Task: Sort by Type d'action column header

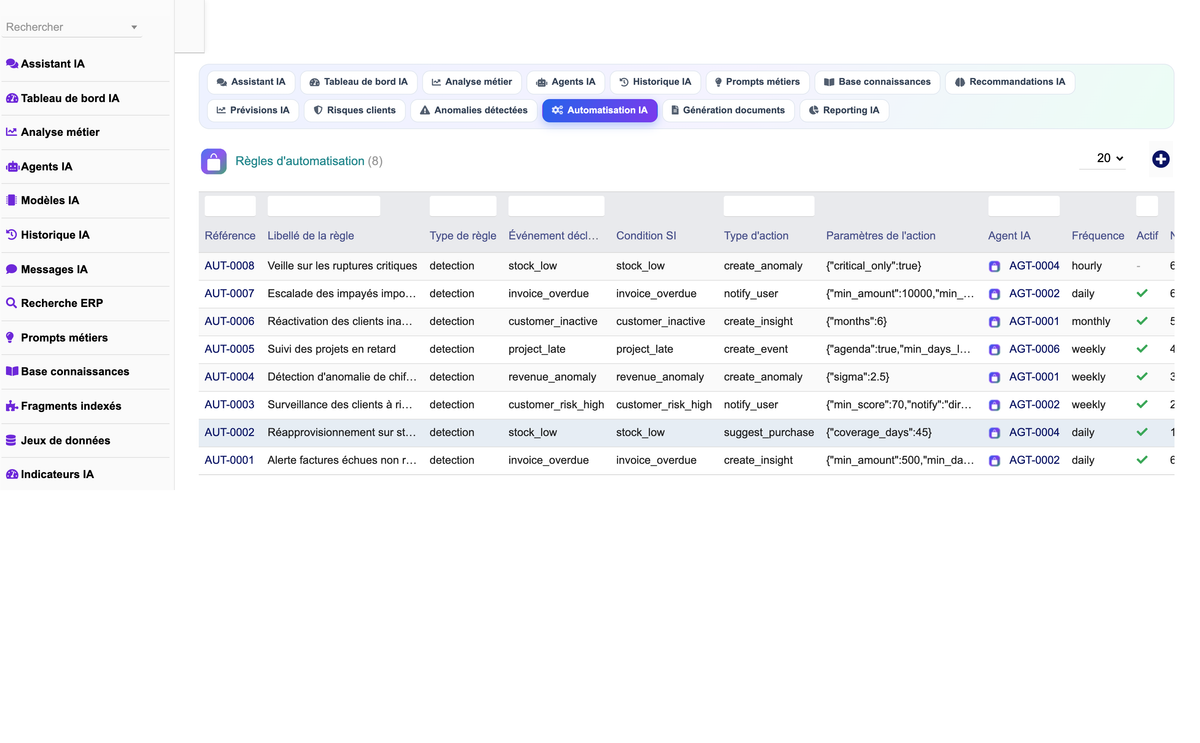Action: pos(756,236)
